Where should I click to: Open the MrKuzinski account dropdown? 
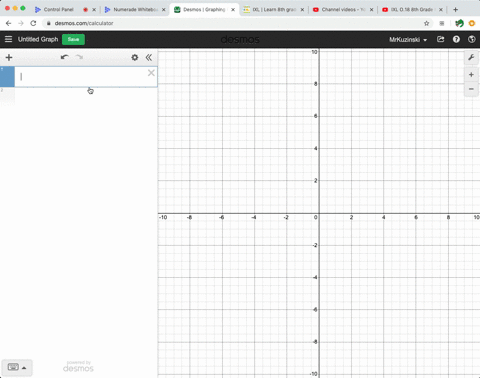pos(408,40)
